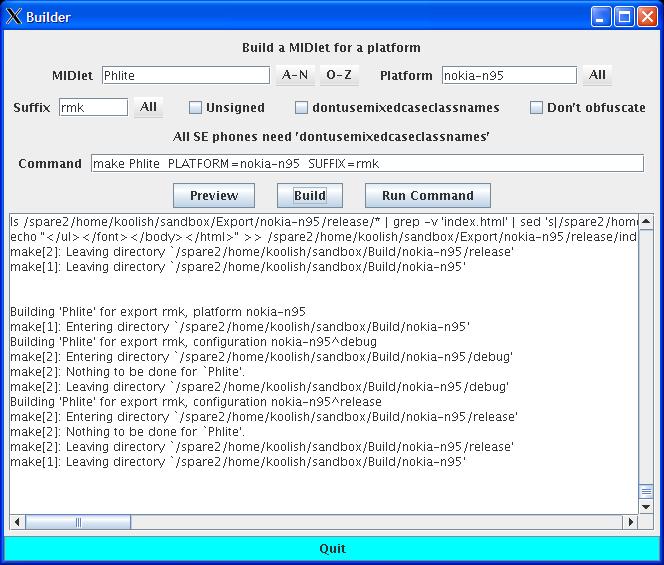
Task: Click the Command text field
Action: (367, 163)
